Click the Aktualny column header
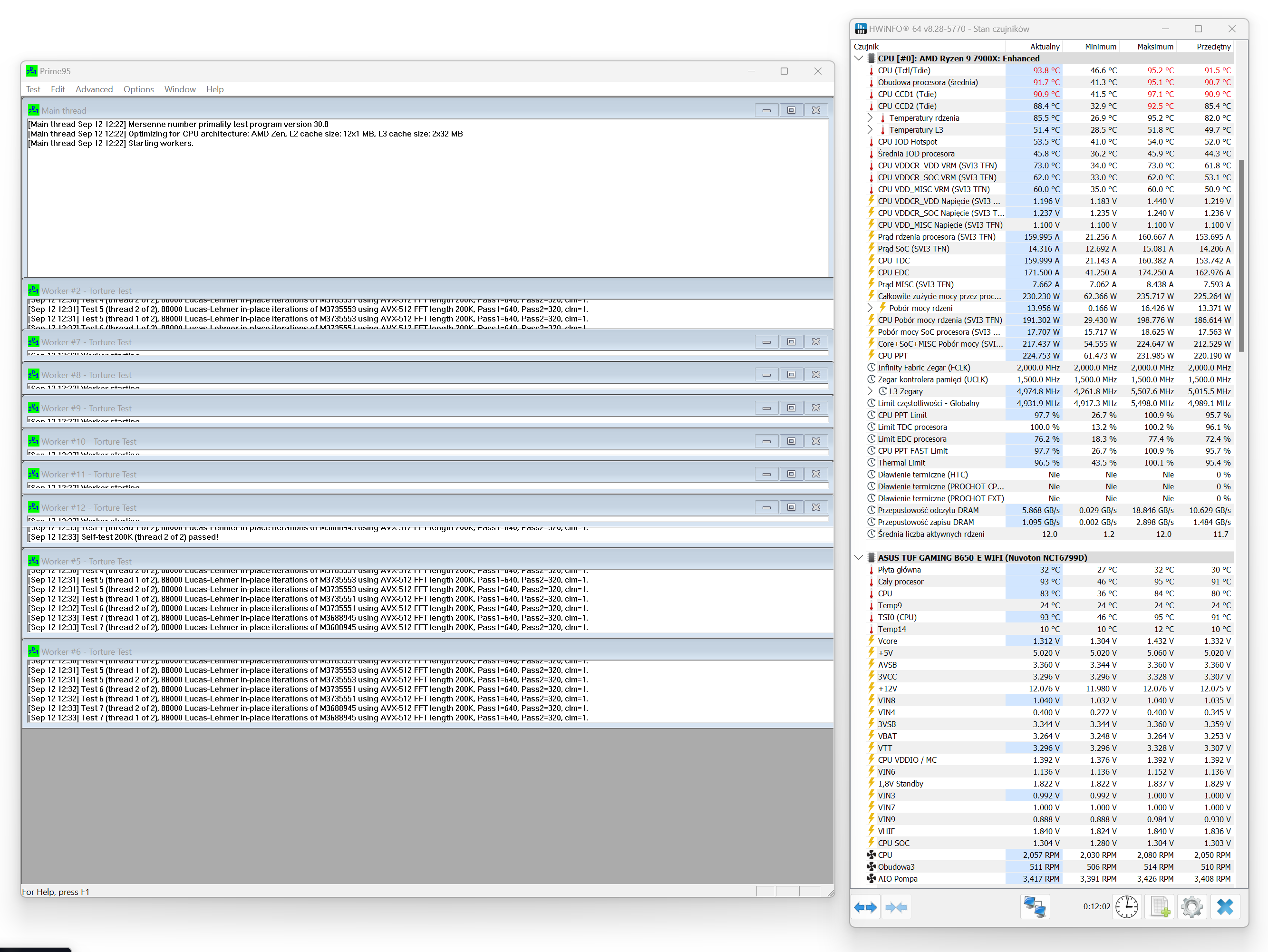 [1045, 47]
